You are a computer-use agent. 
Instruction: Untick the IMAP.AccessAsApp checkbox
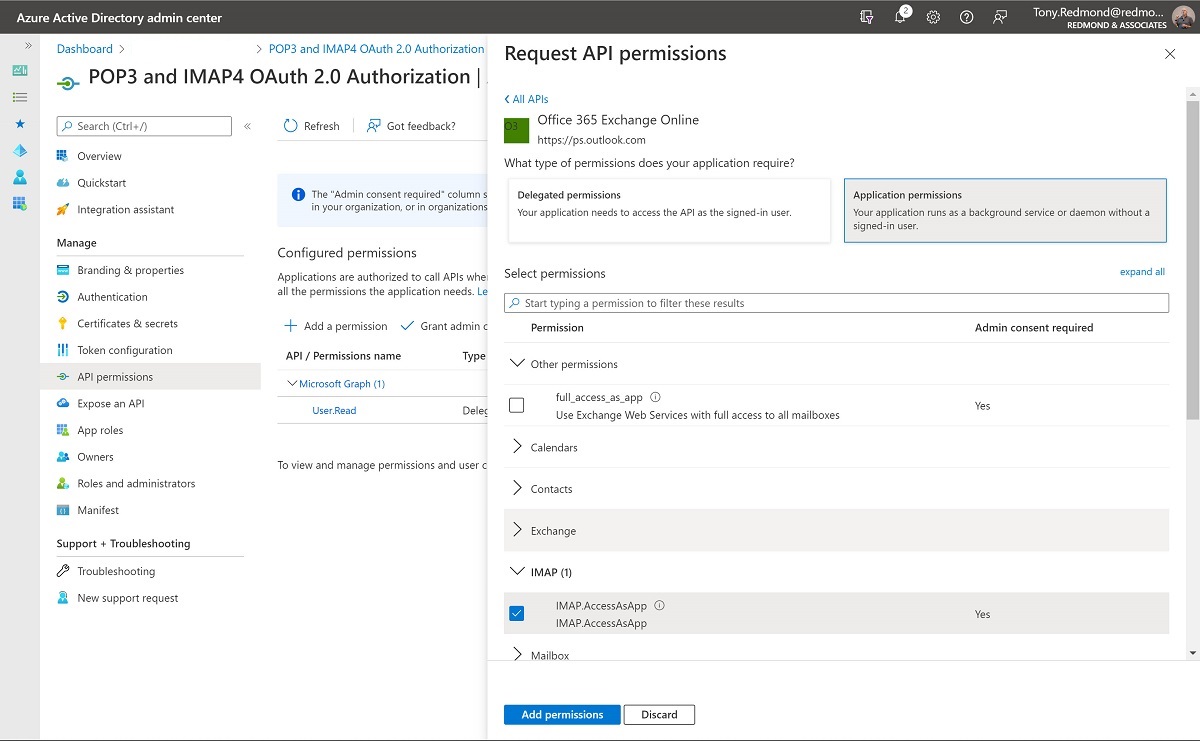point(516,613)
